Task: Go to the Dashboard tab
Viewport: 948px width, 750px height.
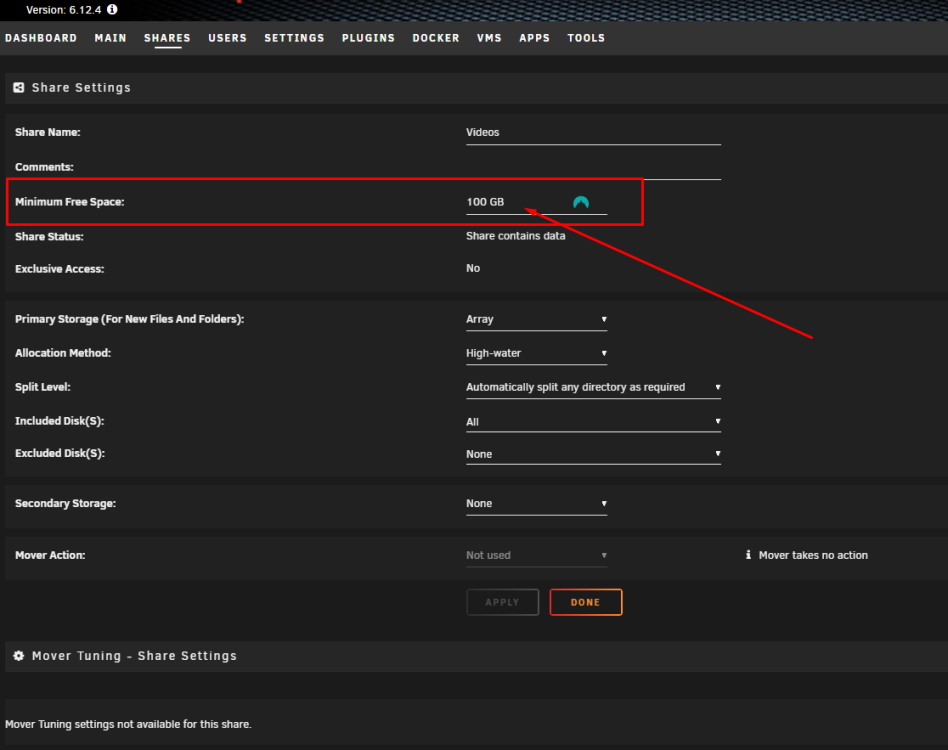Action: 41,38
